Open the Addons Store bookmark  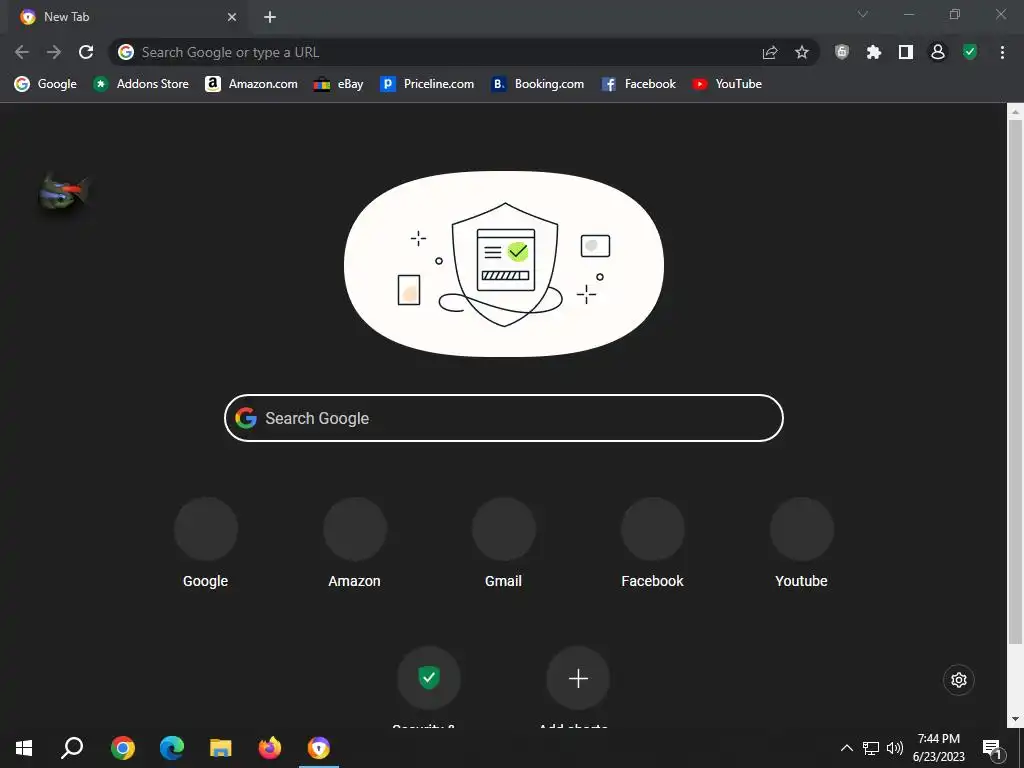[x=141, y=84]
